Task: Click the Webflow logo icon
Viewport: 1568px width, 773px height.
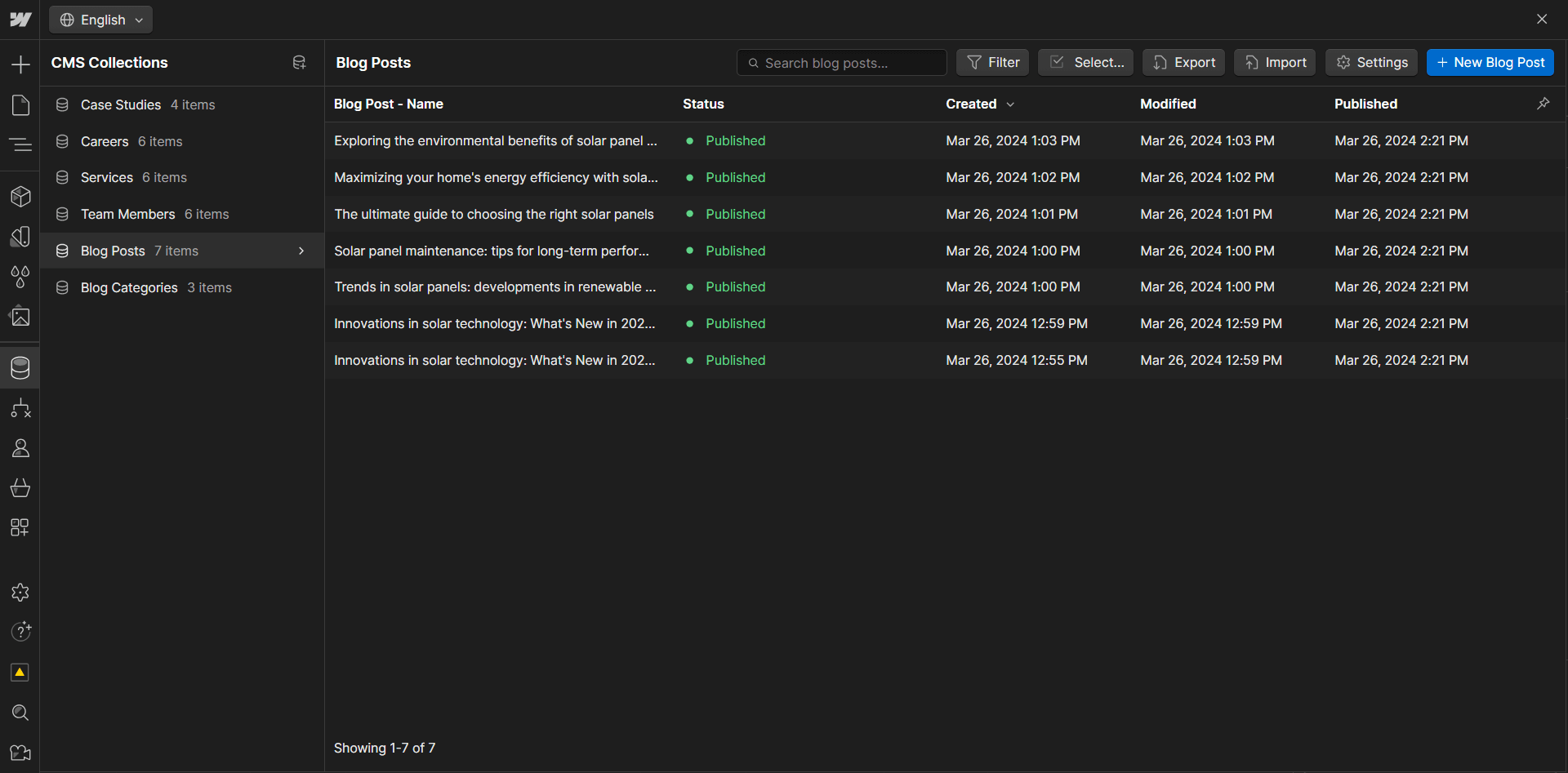Action: pos(20,20)
